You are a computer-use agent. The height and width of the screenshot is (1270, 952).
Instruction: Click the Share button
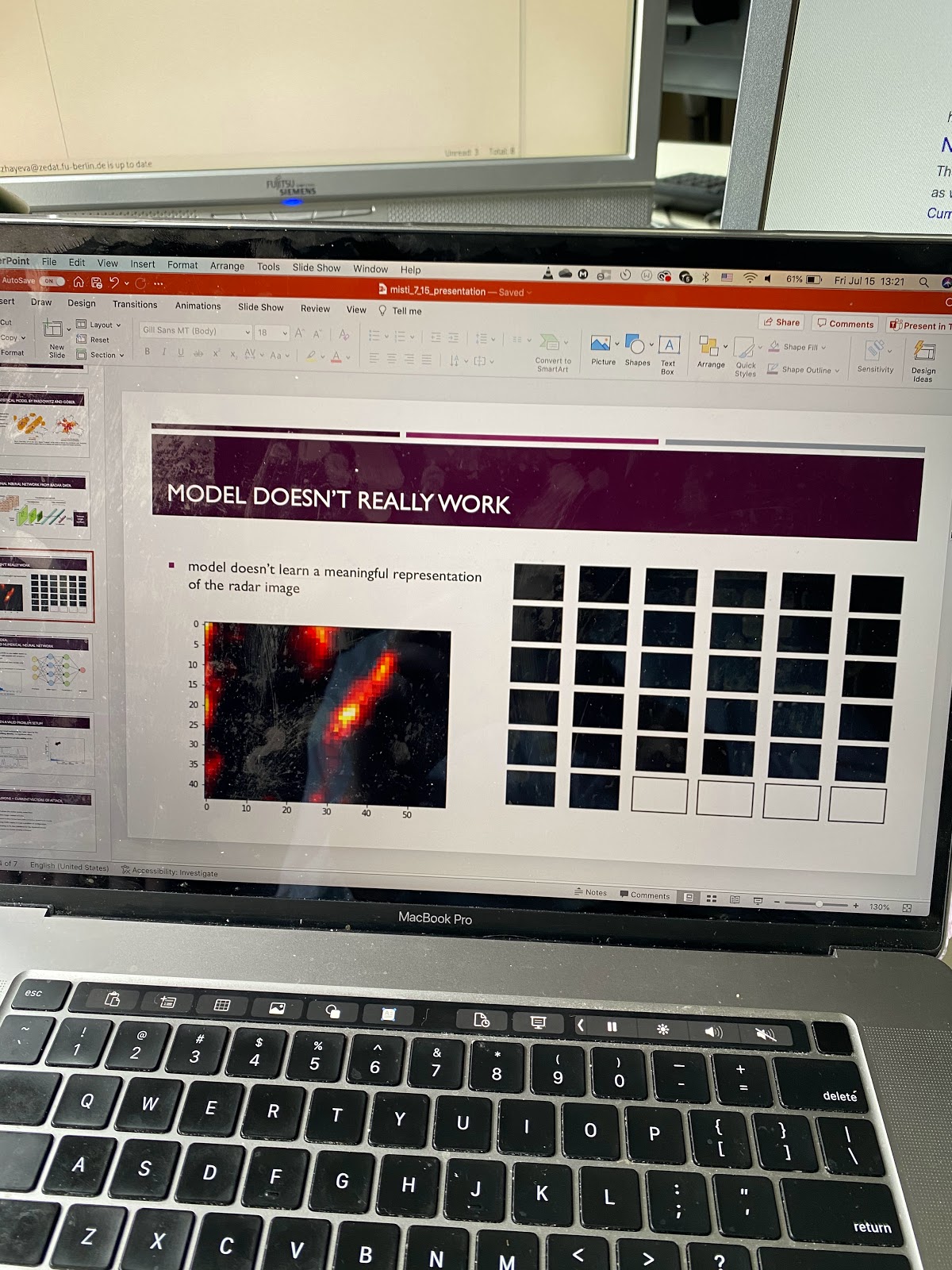coord(781,322)
